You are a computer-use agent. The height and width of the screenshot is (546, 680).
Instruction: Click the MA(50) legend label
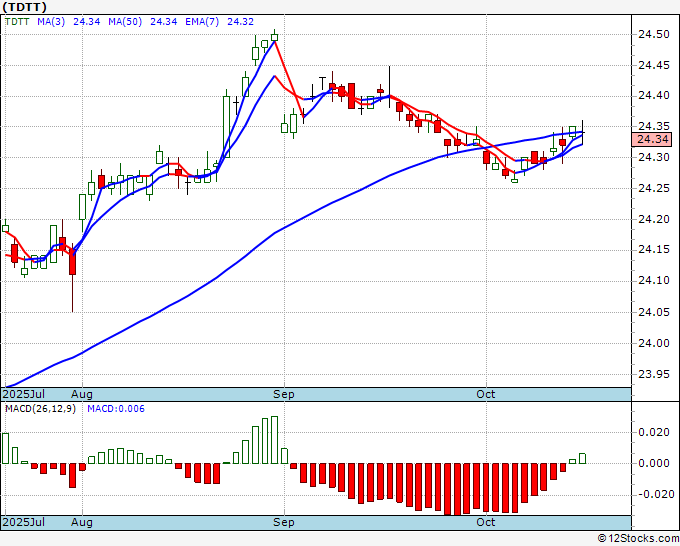(125, 21)
